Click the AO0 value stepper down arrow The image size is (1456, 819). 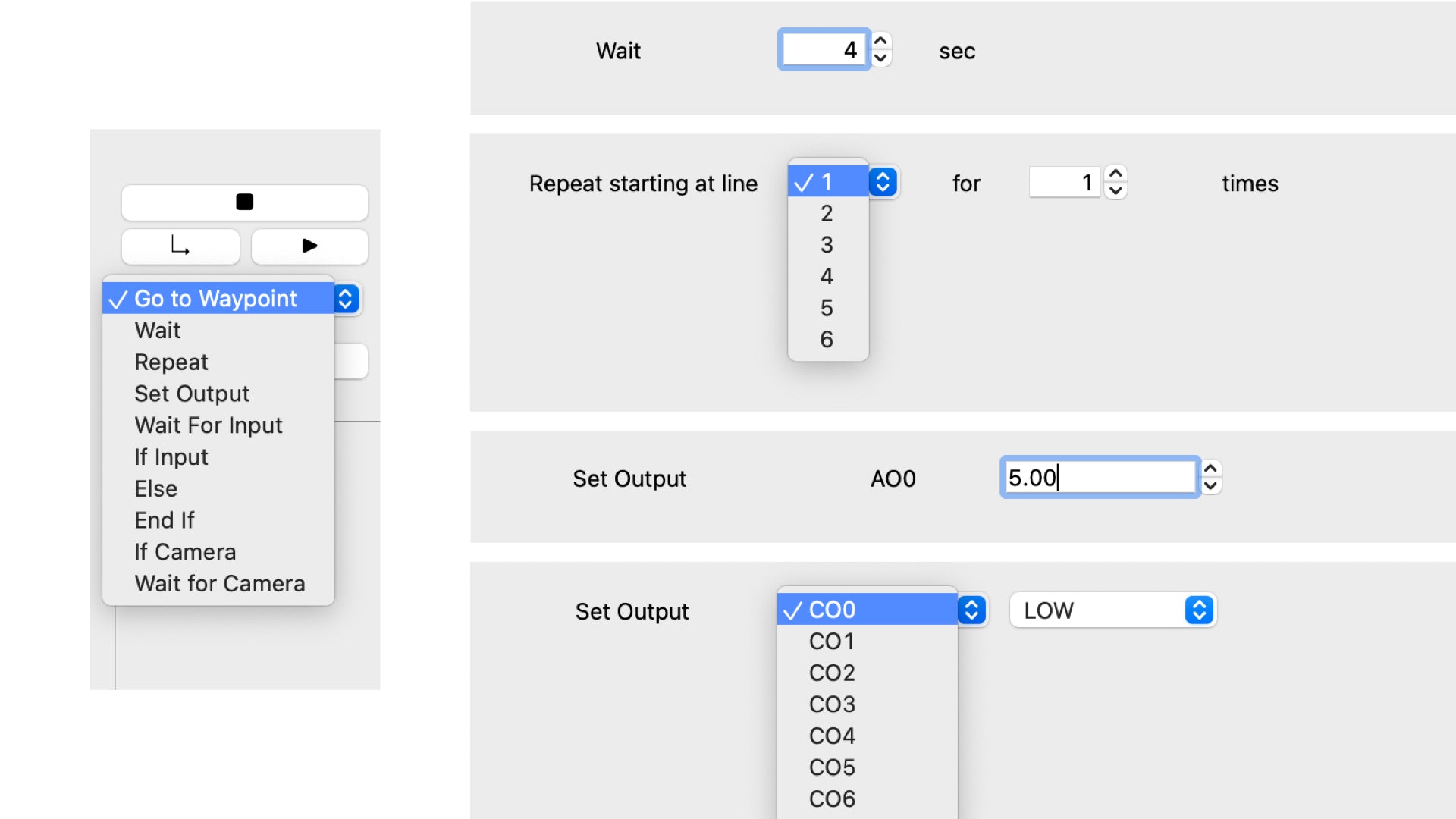pyautogui.click(x=1211, y=486)
